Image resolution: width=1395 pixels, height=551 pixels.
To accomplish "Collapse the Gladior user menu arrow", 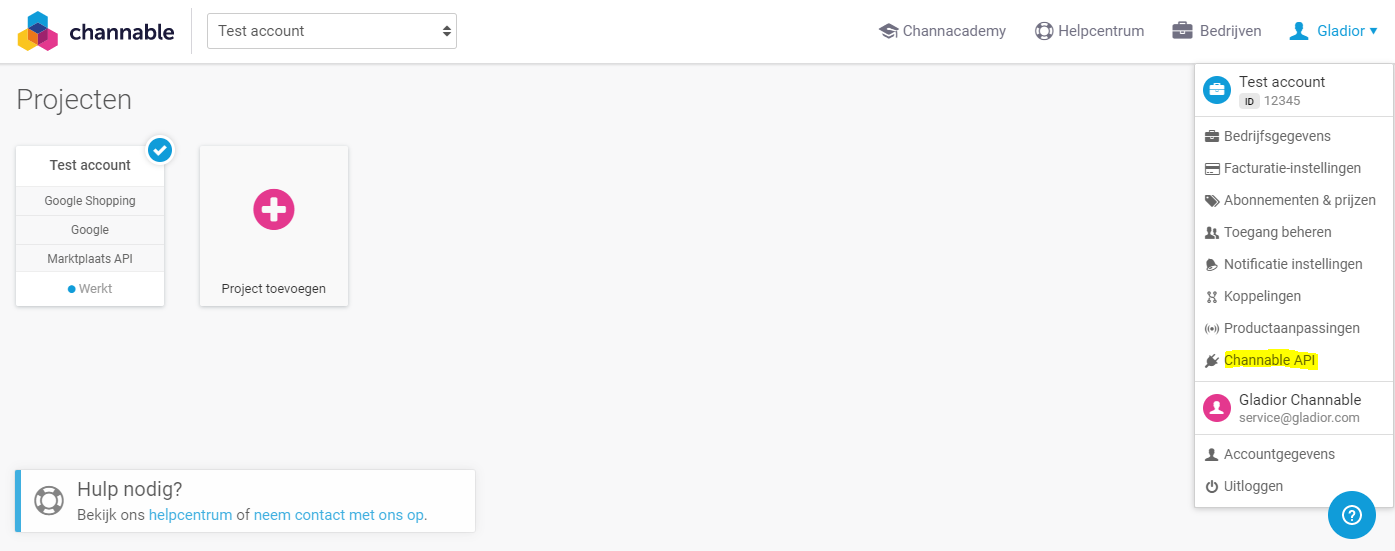I will point(1374,31).
